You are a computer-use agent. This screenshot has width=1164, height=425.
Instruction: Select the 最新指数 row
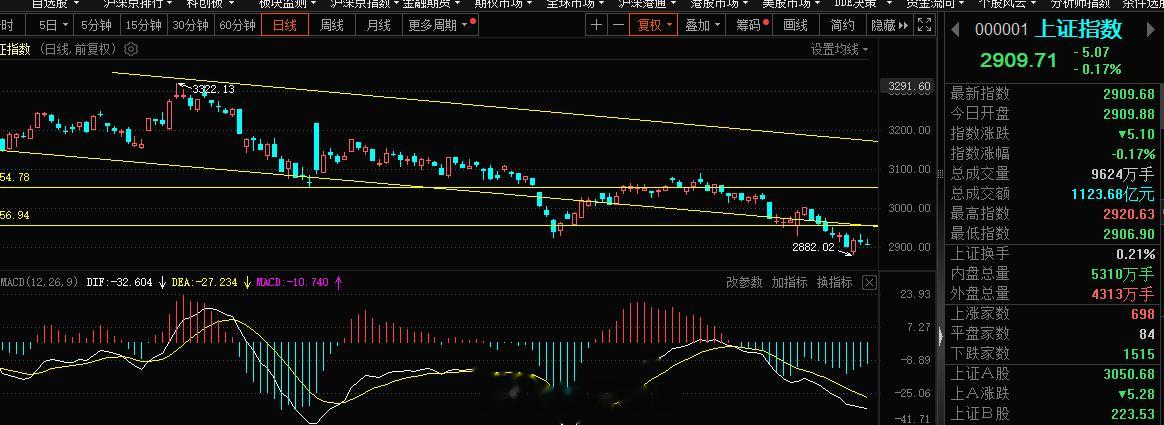[1053, 94]
